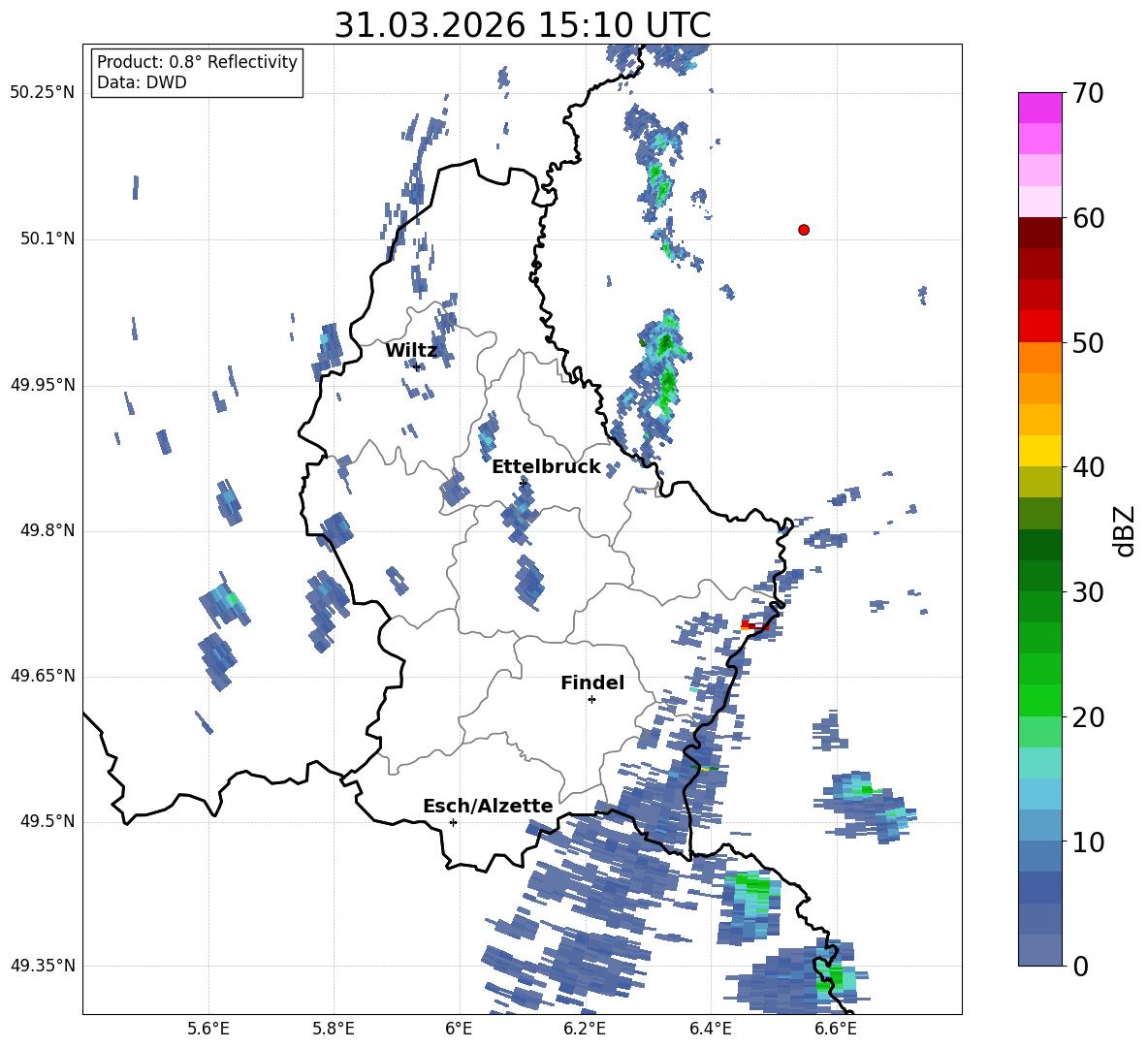Viewport: 1148px width, 1048px height.
Task: Click the 'Product: 0.8° Reflectivity' text
Action: (197, 62)
